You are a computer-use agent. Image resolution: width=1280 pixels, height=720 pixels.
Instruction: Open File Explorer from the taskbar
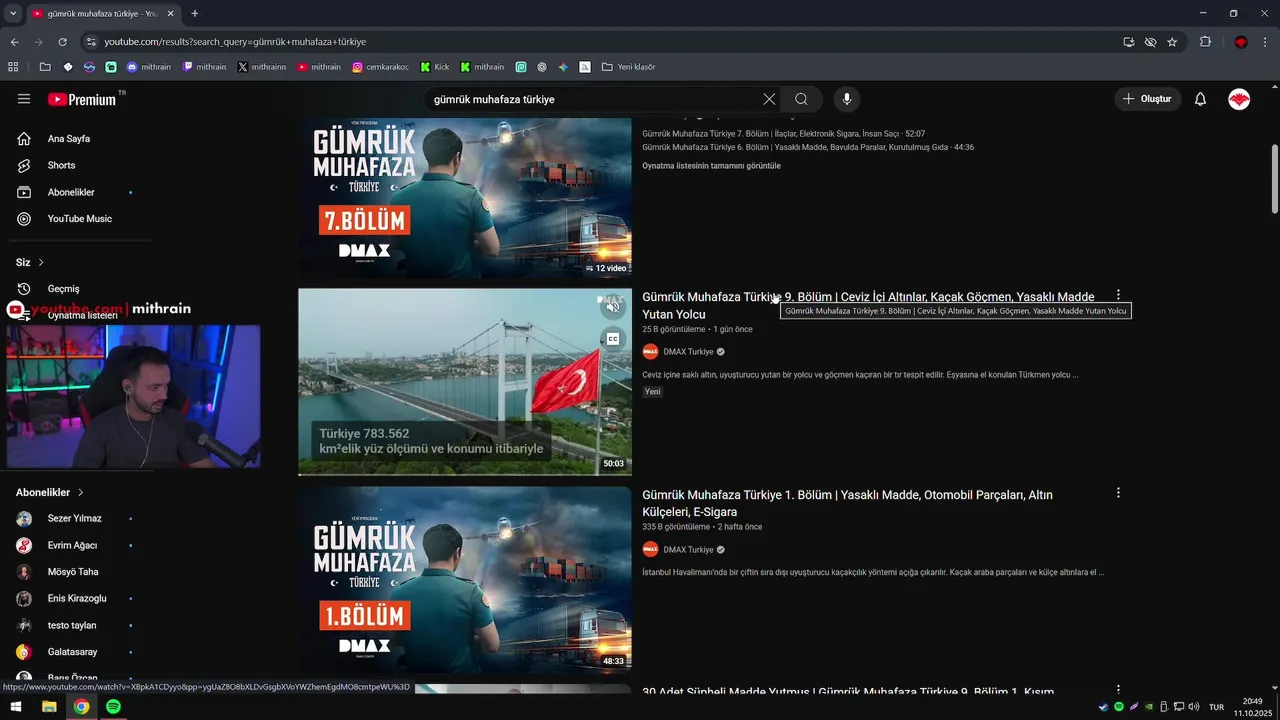[x=49, y=706]
